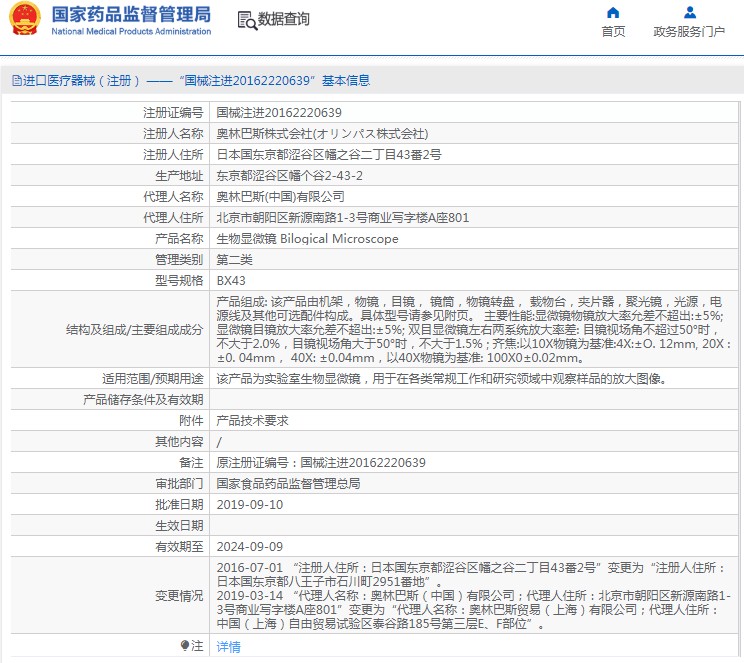Select registrant name 奥林巴斯株式会社 value

322,134
